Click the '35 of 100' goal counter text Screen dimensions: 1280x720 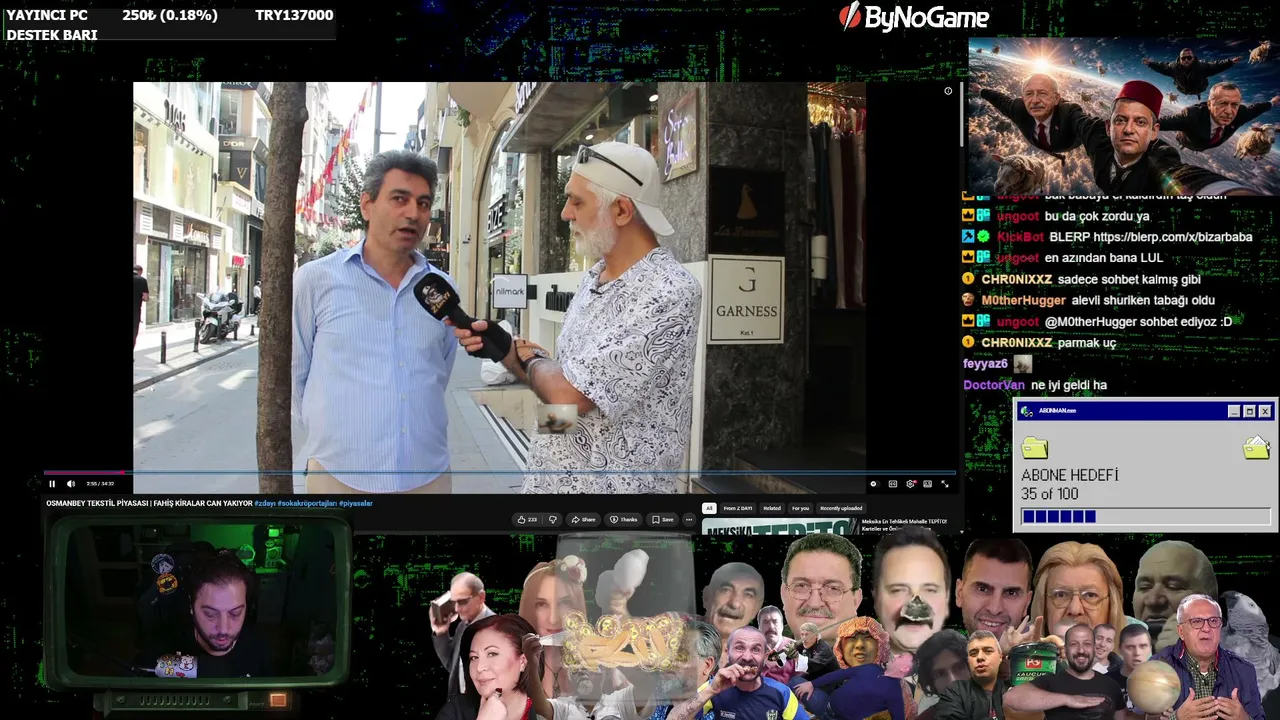pos(1050,494)
